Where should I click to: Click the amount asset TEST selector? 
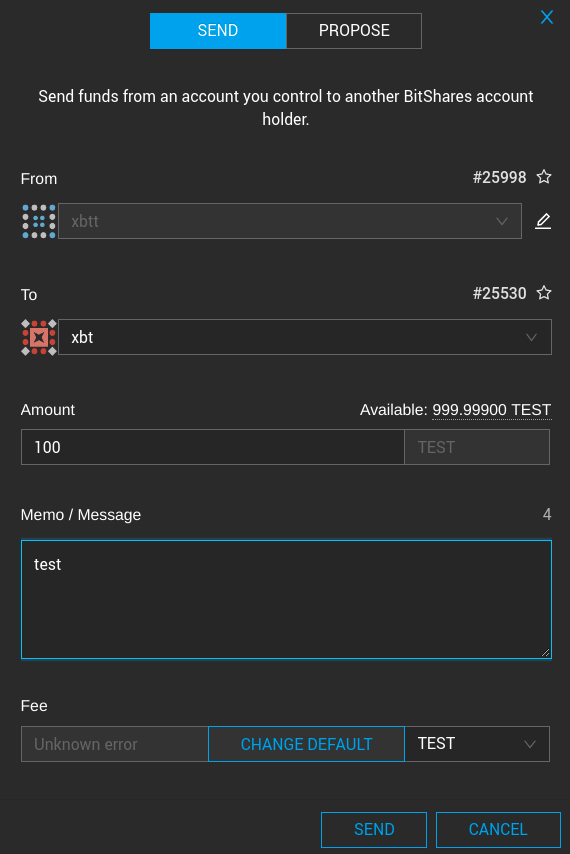pos(477,447)
